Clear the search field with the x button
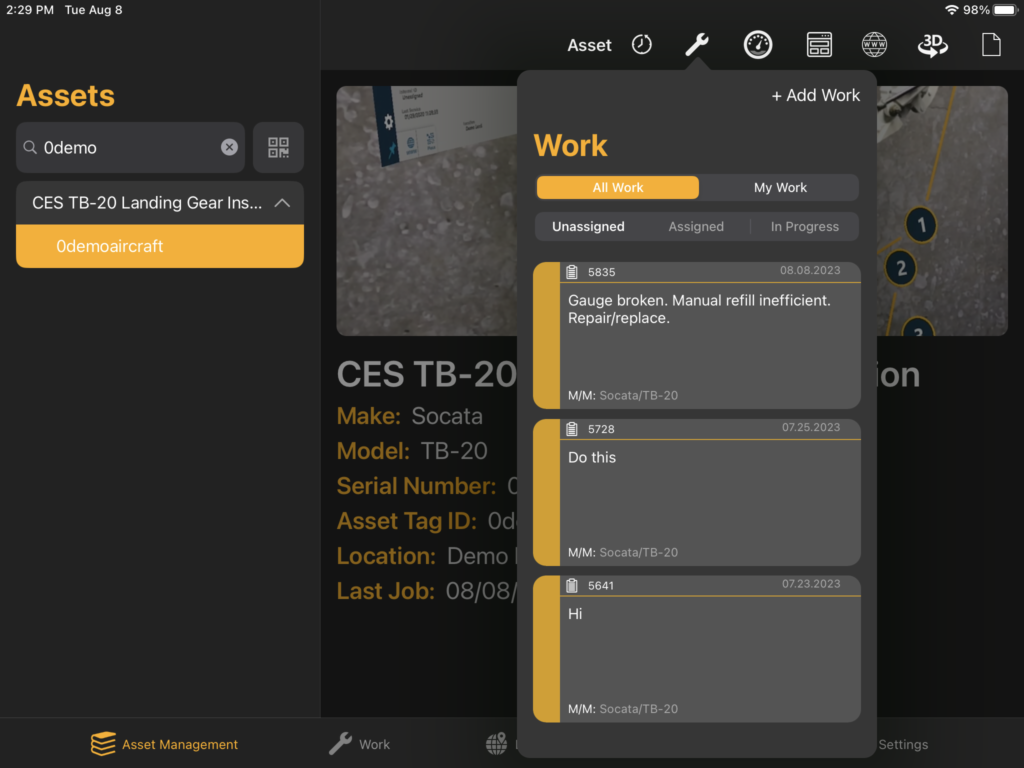Image resolution: width=1024 pixels, height=768 pixels. [x=229, y=147]
